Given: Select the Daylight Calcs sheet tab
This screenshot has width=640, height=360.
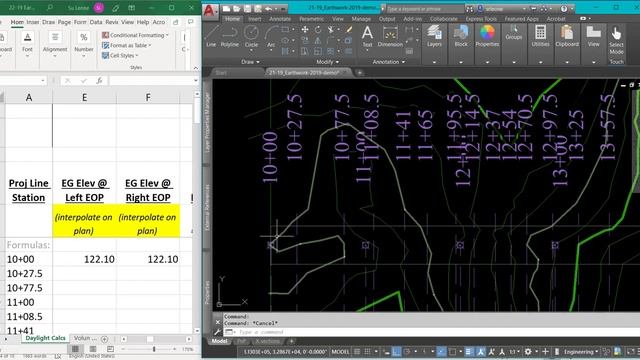Looking at the screenshot, I should 45,338.
